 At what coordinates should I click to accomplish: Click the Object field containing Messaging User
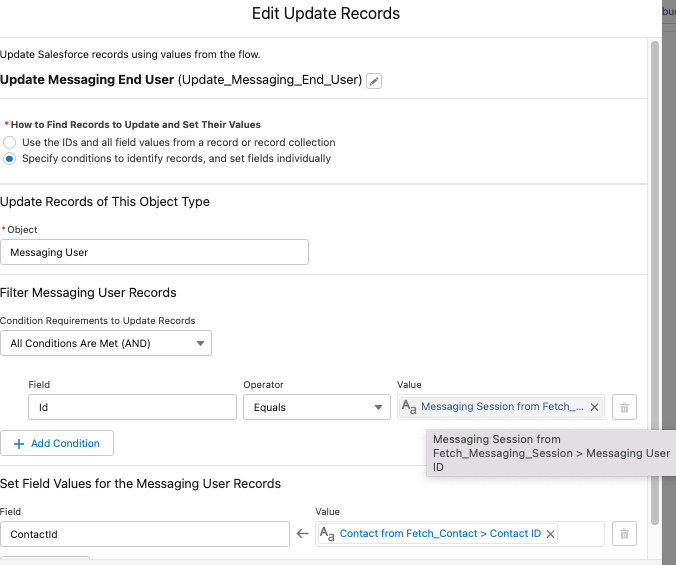(154, 252)
